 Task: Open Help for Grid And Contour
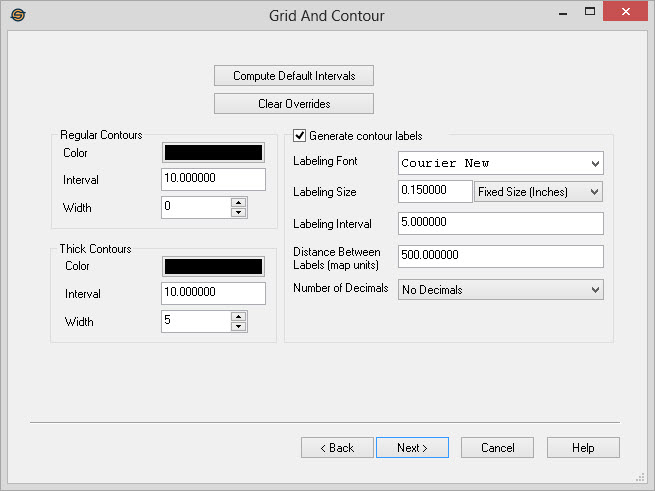point(583,448)
